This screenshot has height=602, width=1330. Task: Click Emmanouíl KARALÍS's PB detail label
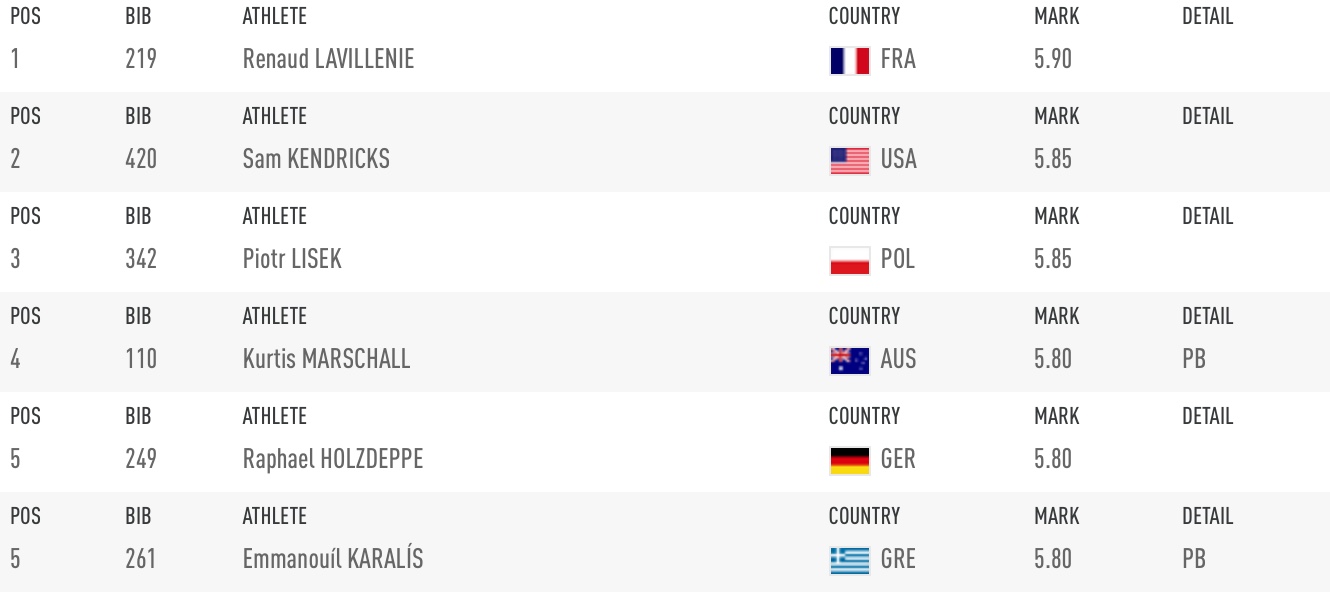click(x=1194, y=559)
